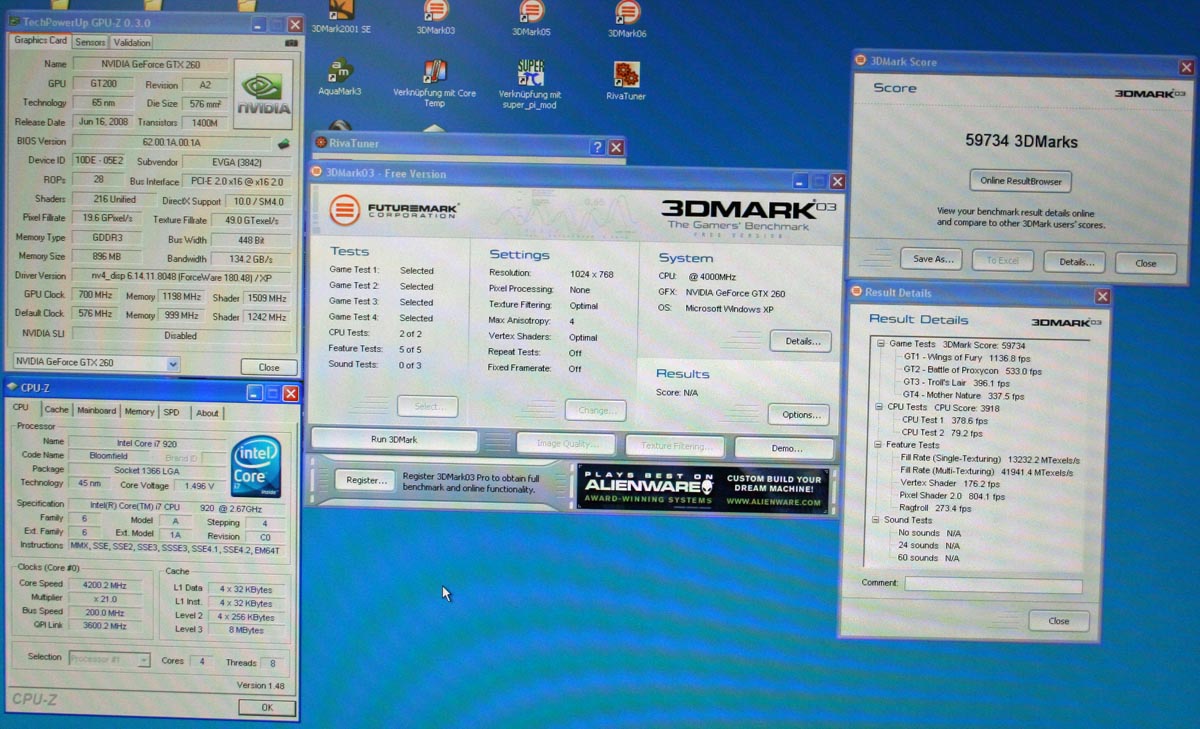The height and width of the screenshot is (729, 1200).
Task: Collapse the Game Tests tree node
Action: tap(881, 344)
